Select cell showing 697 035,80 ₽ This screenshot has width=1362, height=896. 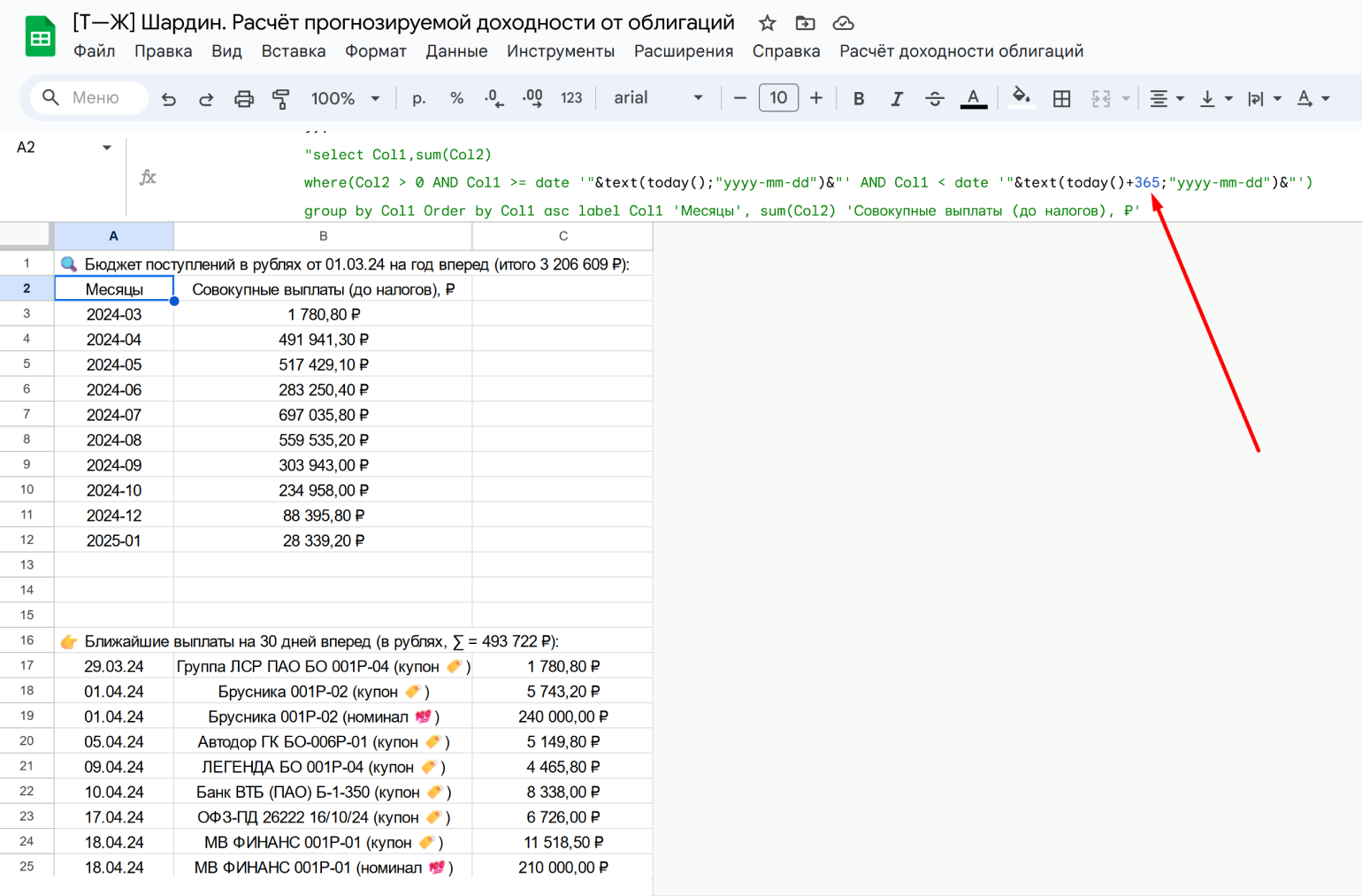[x=323, y=415]
